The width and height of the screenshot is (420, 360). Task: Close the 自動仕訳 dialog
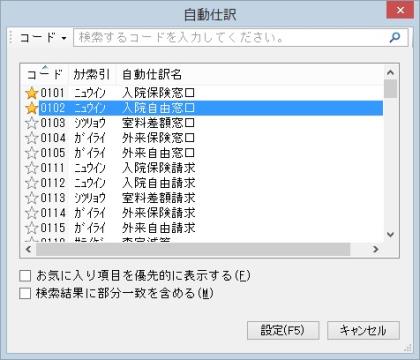click(x=400, y=10)
